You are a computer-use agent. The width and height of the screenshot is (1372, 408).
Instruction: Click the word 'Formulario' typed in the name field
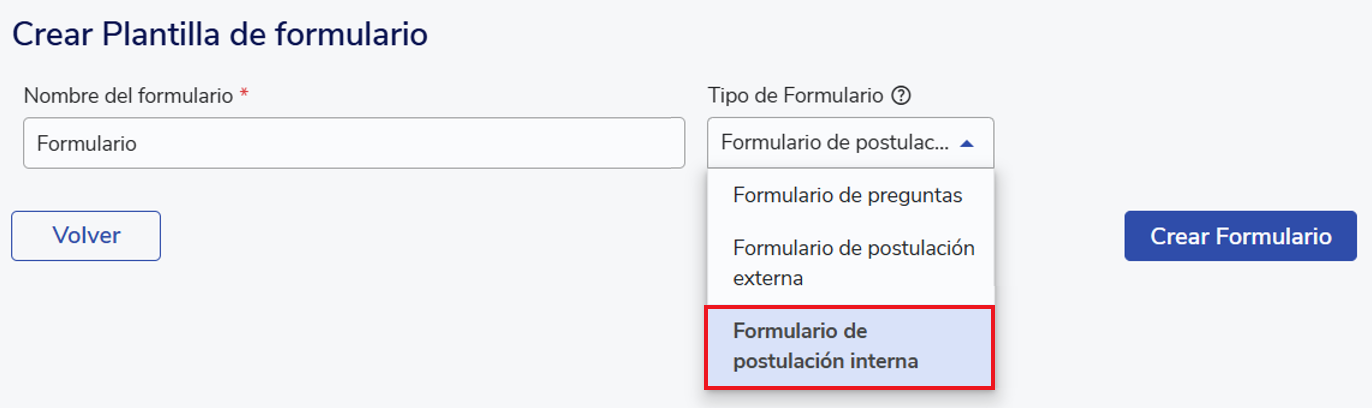pyautogui.click(x=86, y=144)
